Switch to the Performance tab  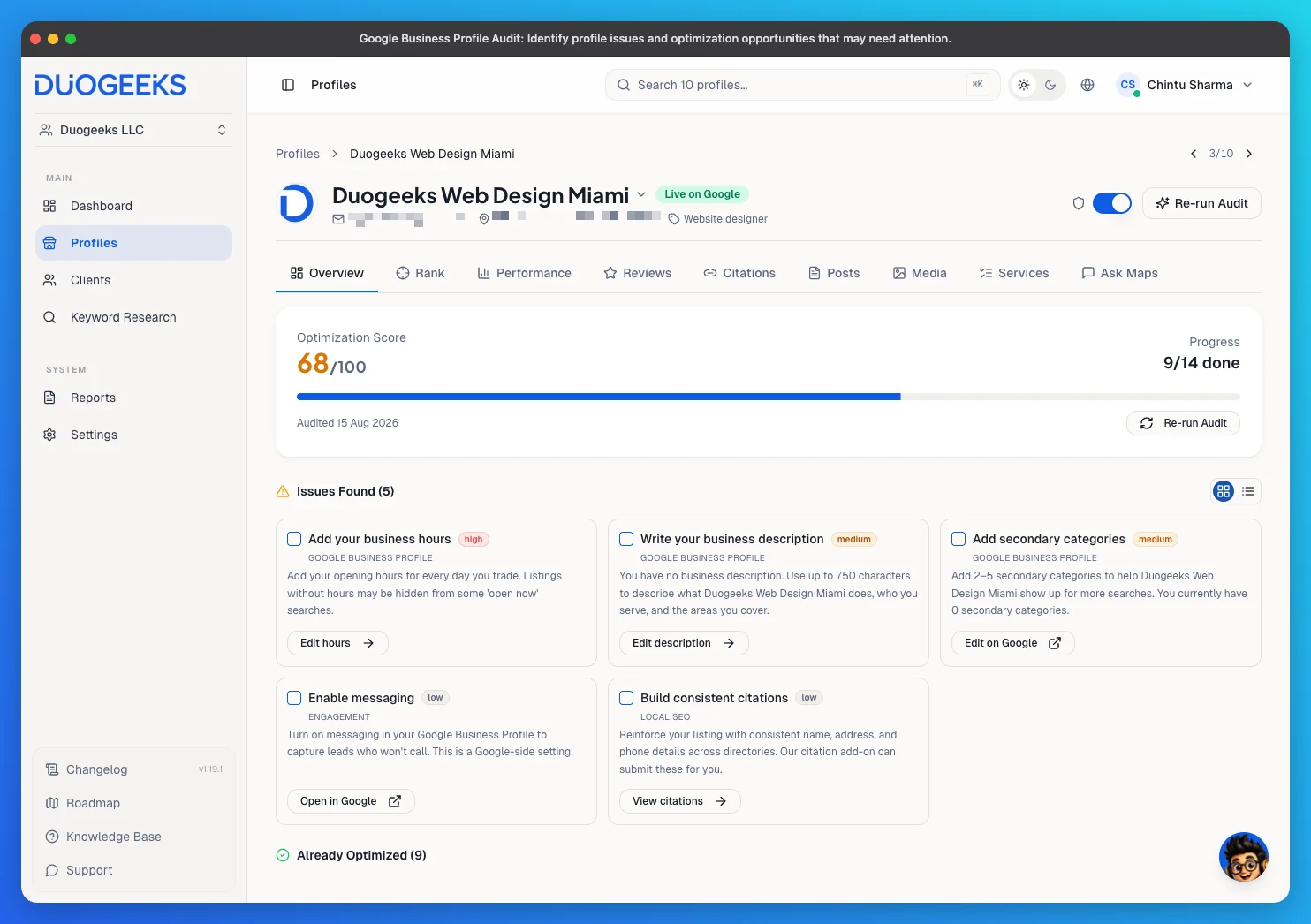[x=525, y=273]
